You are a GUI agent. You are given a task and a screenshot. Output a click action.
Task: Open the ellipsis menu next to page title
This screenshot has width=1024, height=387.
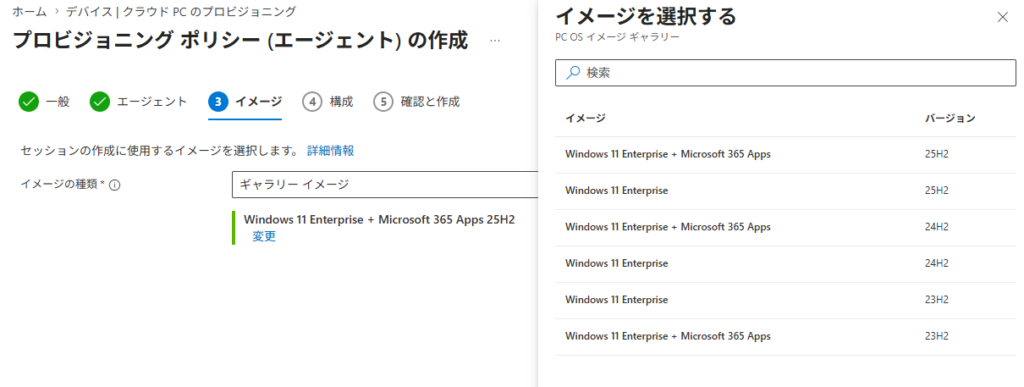495,40
